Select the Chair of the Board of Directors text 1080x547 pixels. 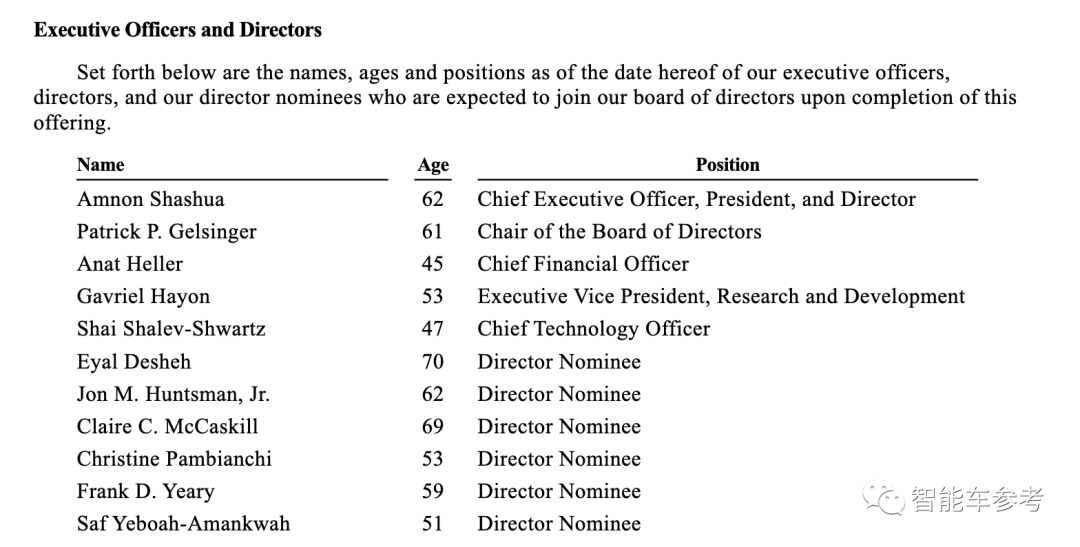click(619, 232)
